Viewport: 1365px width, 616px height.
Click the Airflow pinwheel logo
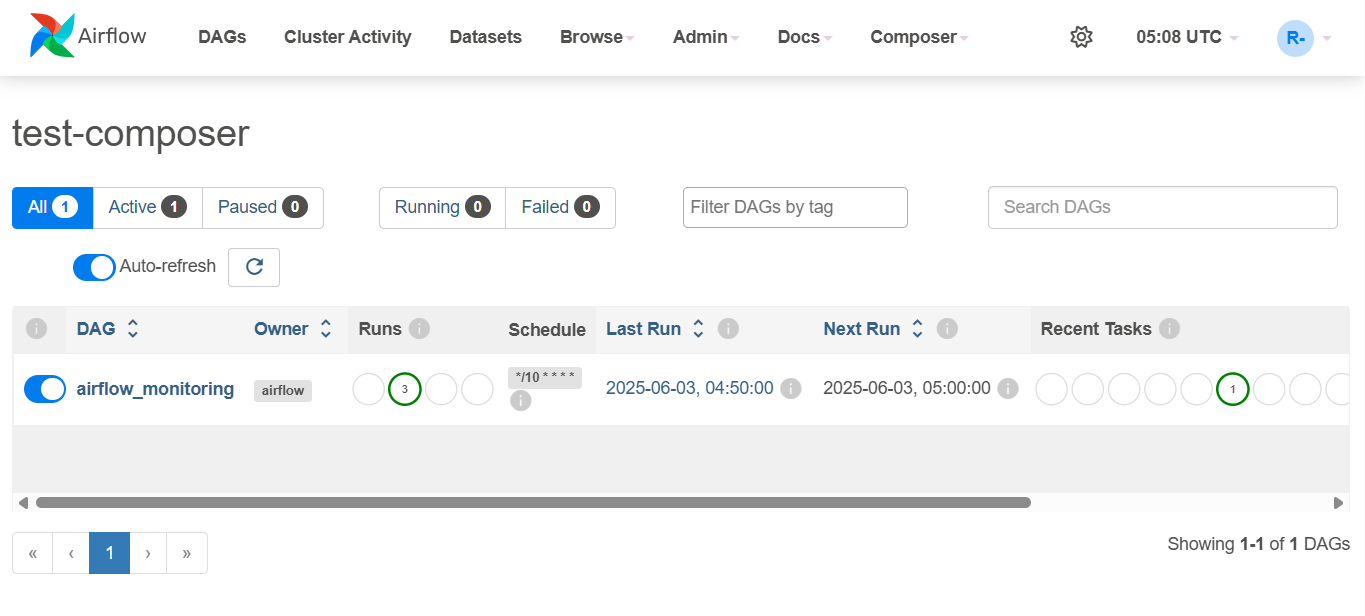52,36
